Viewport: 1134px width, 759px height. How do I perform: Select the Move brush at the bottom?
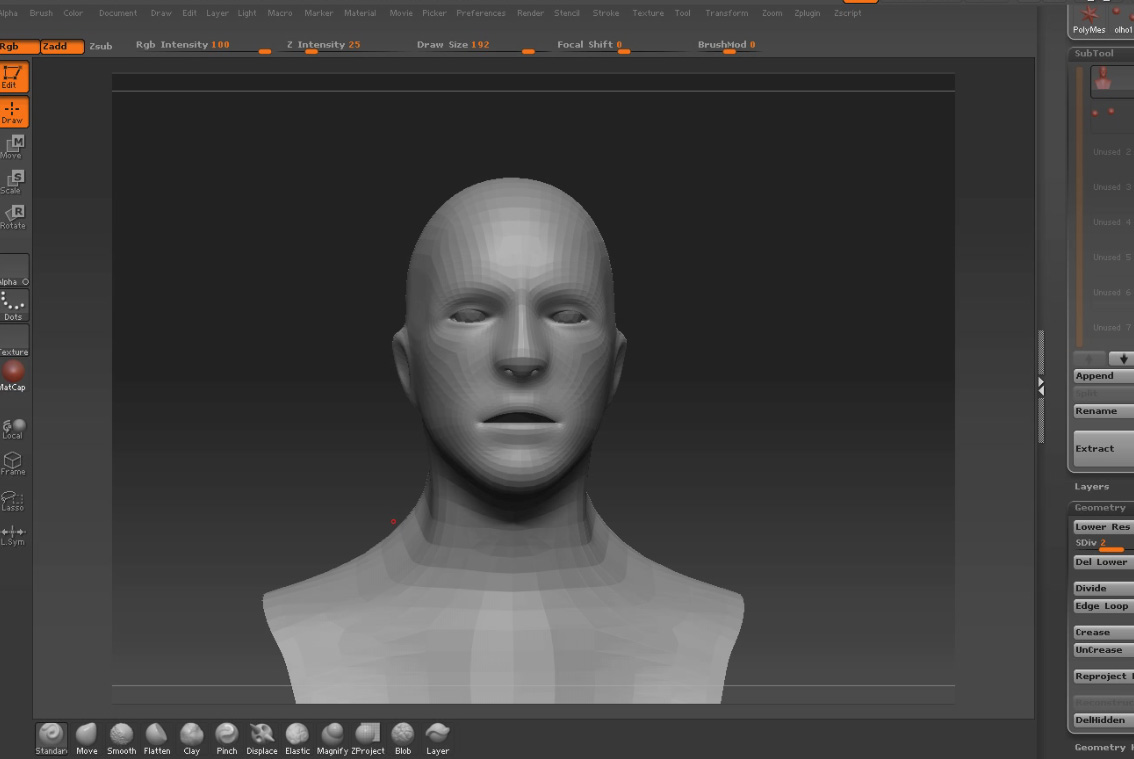pos(87,736)
